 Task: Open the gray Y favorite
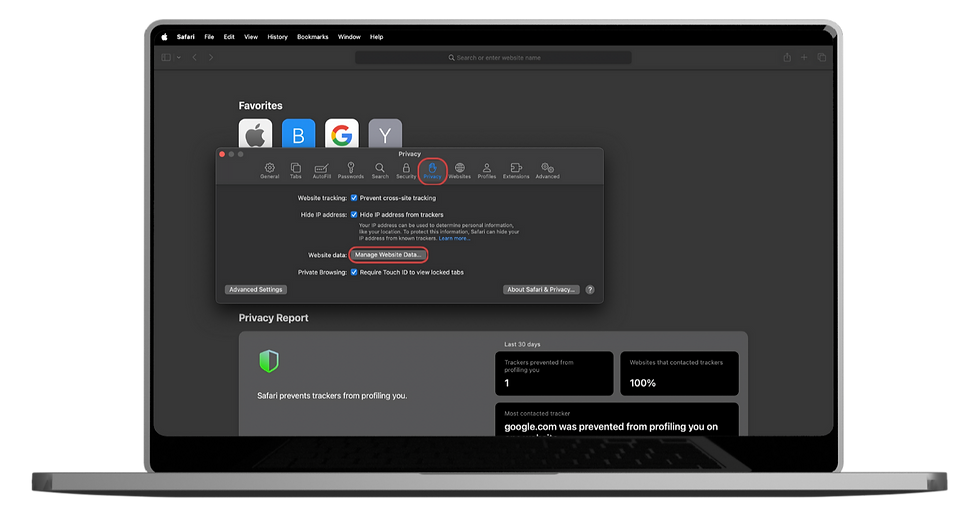click(385, 133)
